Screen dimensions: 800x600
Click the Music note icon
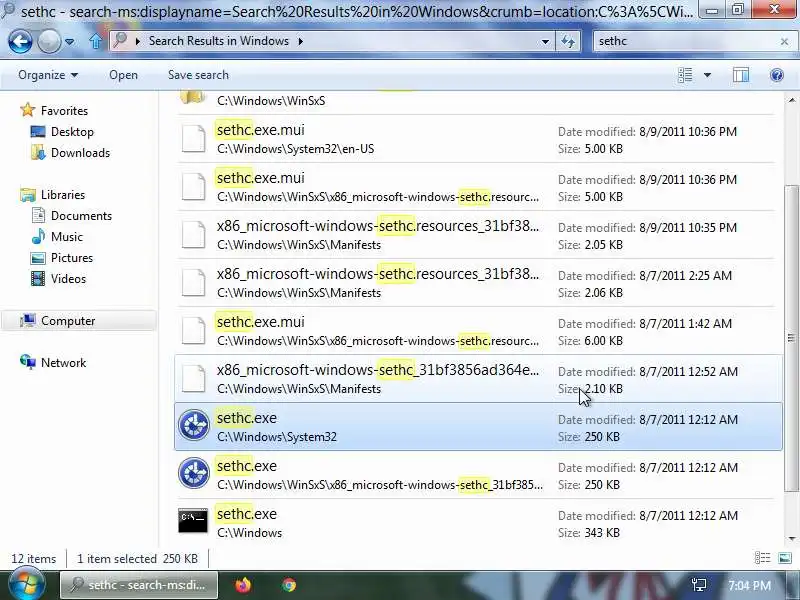pos(38,236)
